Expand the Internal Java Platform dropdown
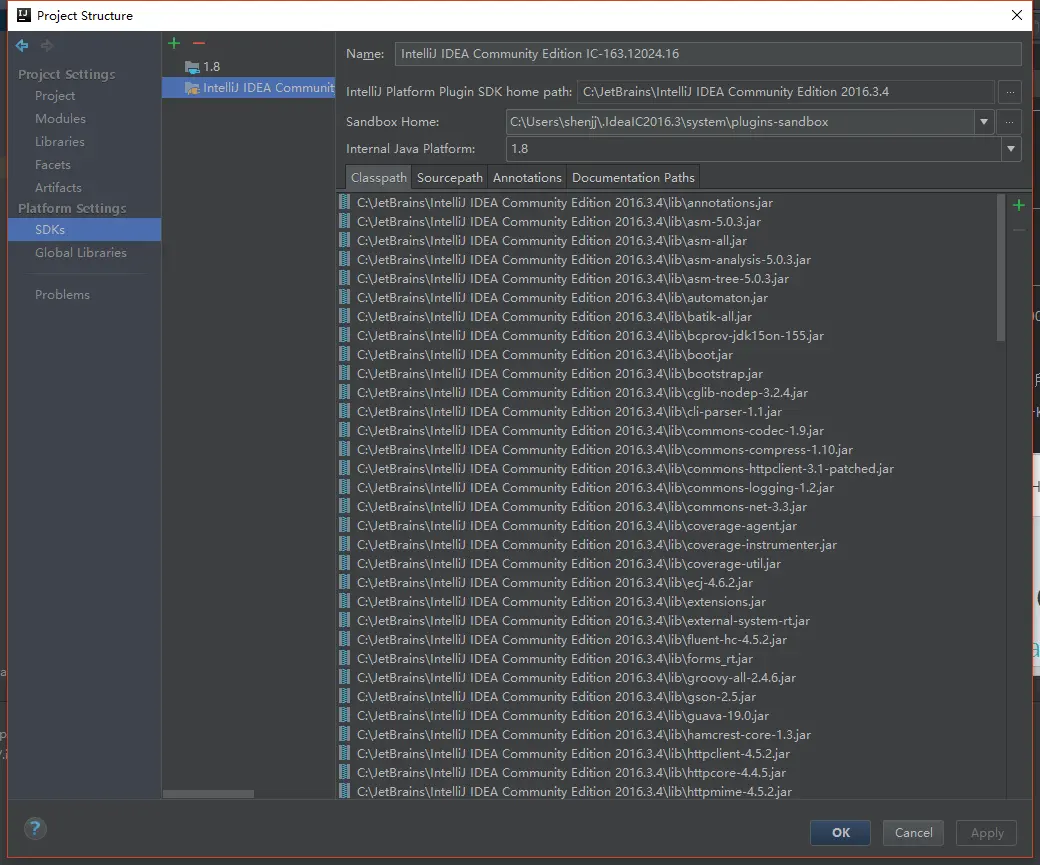The height and width of the screenshot is (865, 1040). click(x=1010, y=149)
